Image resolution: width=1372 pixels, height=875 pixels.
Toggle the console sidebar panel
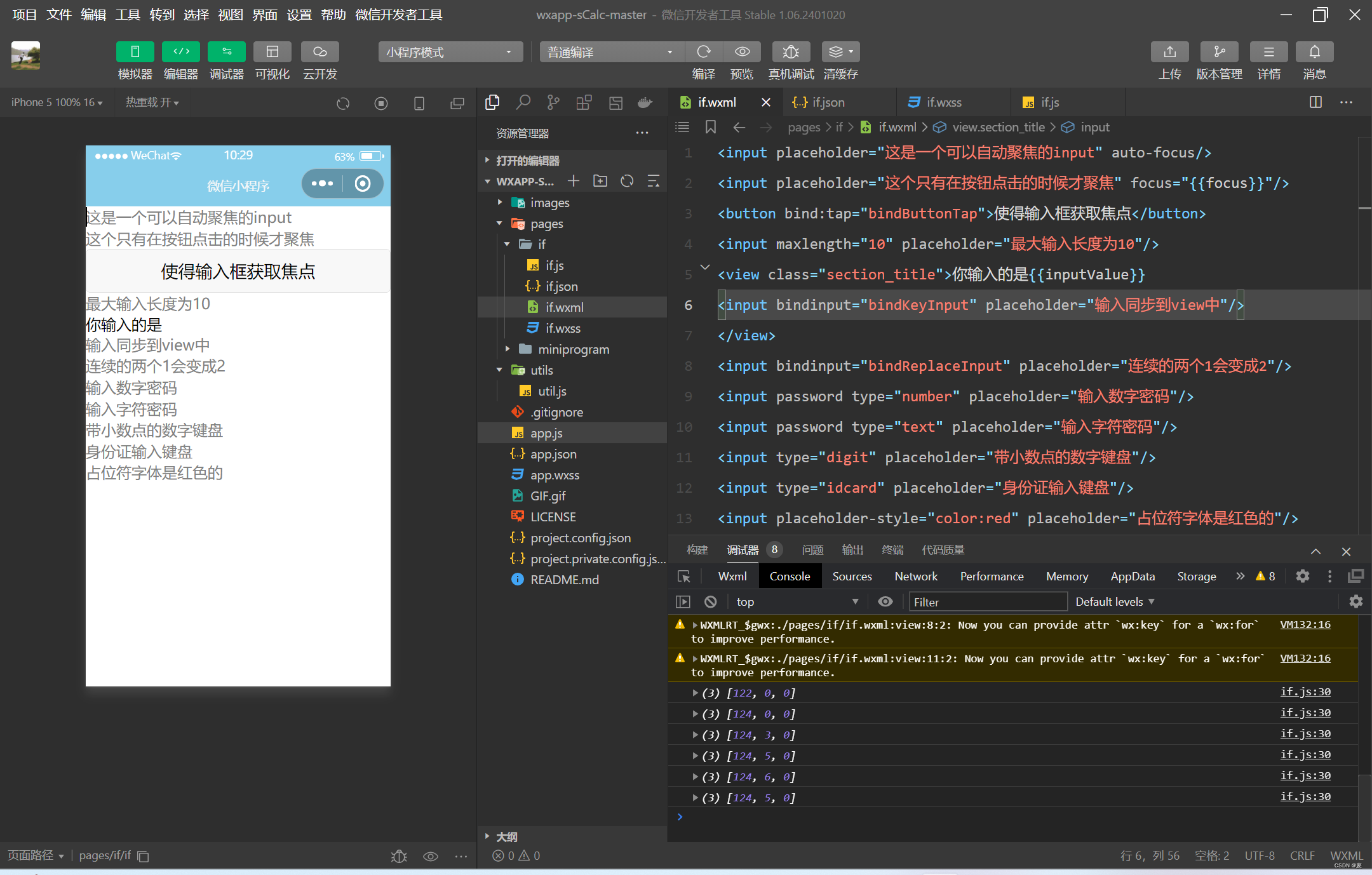click(x=683, y=601)
